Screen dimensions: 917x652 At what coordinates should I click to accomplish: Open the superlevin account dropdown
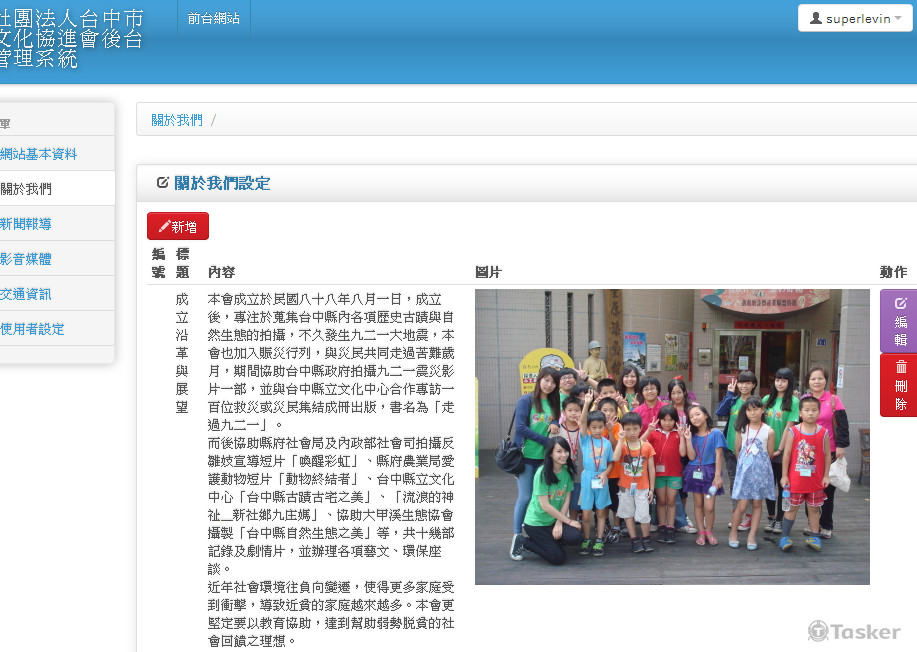853,18
